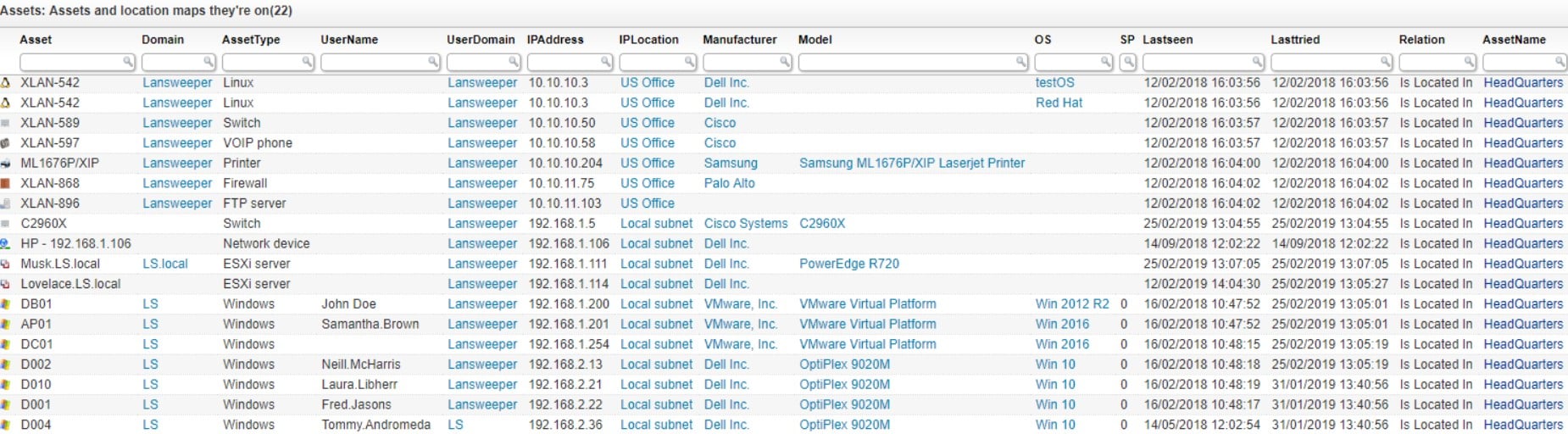1568x434 pixels.
Task: Sort by the Lastseen column header
Action: click(x=1168, y=40)
